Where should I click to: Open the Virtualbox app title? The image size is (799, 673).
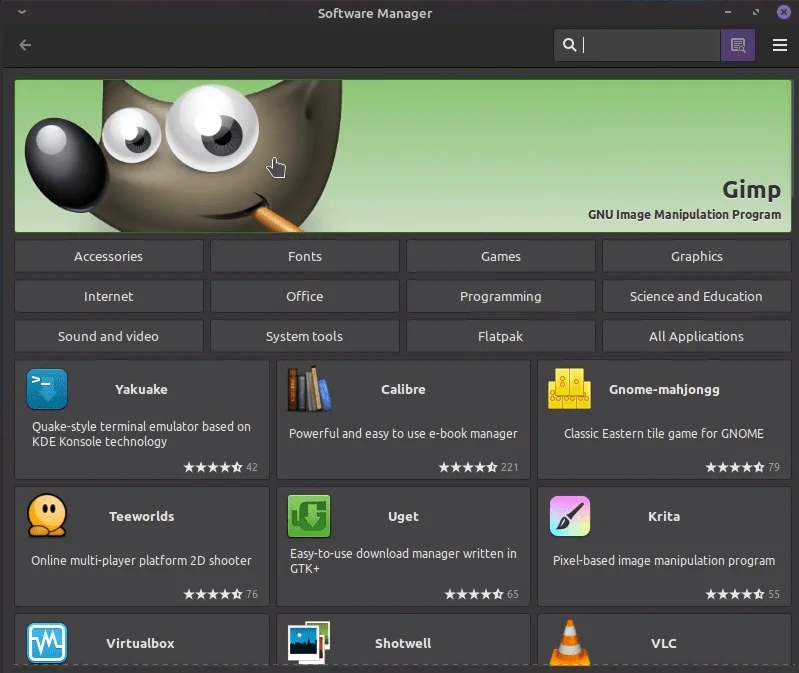point(140,643)
